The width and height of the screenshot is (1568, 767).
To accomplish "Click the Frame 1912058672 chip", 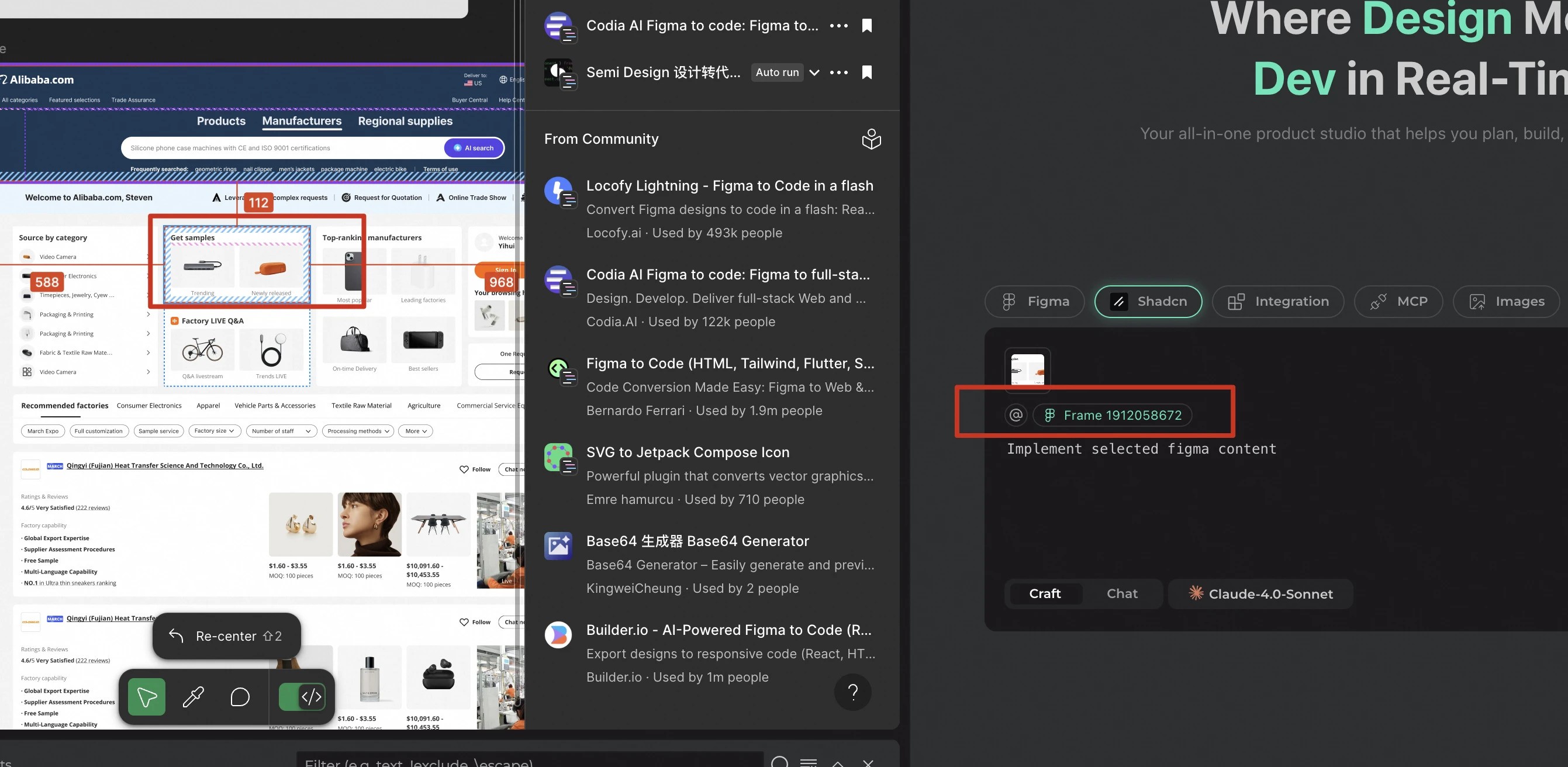I will (x=1112, y=415).
